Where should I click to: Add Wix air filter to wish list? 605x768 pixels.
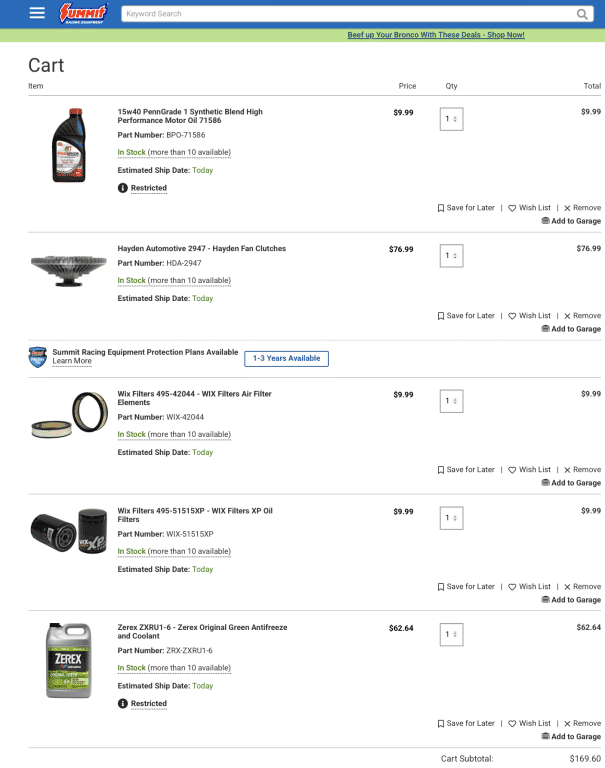coord(529,470)
